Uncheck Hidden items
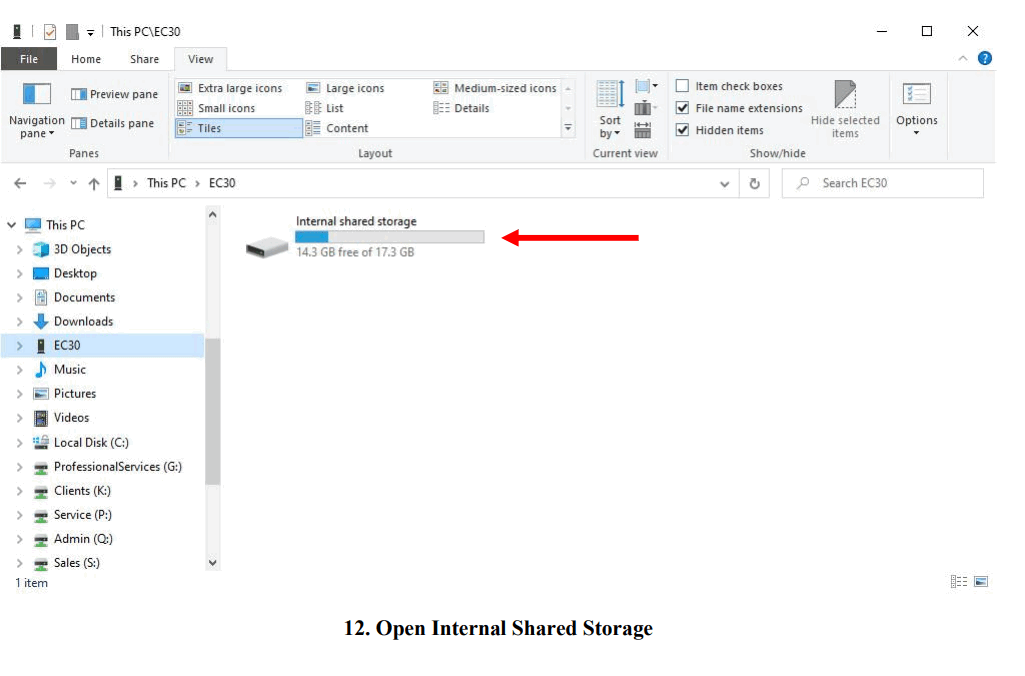 [683, 128]
